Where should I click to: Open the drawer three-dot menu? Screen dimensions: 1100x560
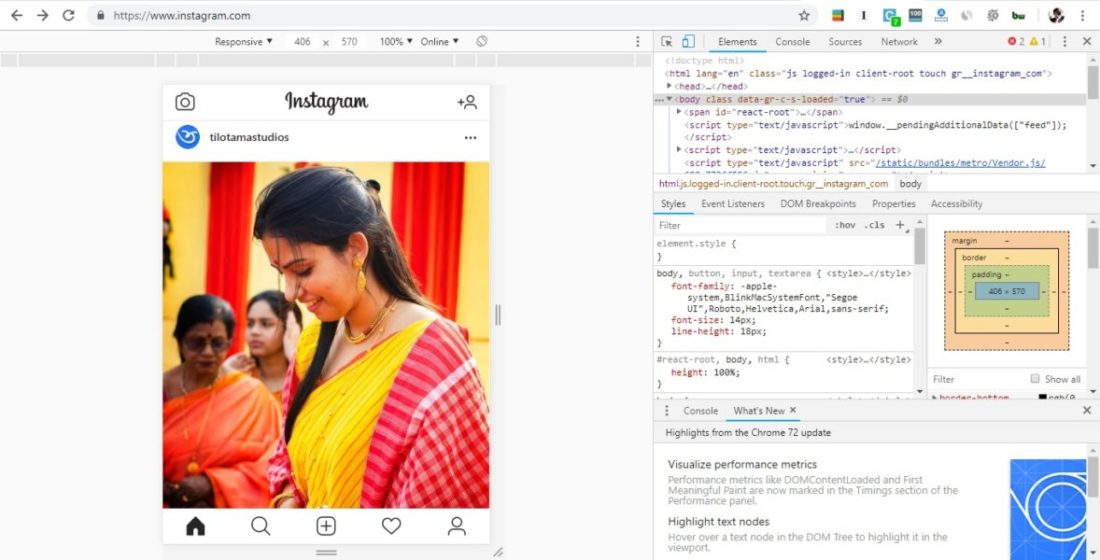666,411
